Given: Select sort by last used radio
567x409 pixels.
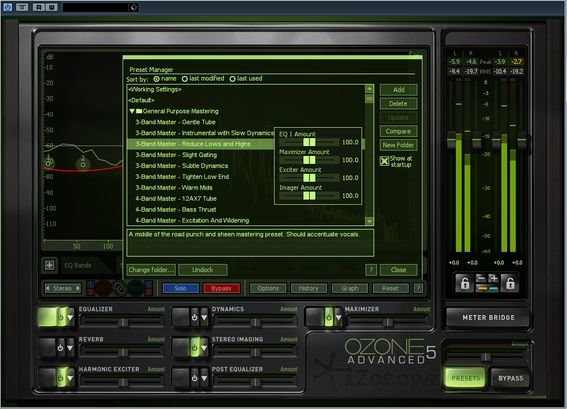Looking at the screenshot, I should (232, 79).
